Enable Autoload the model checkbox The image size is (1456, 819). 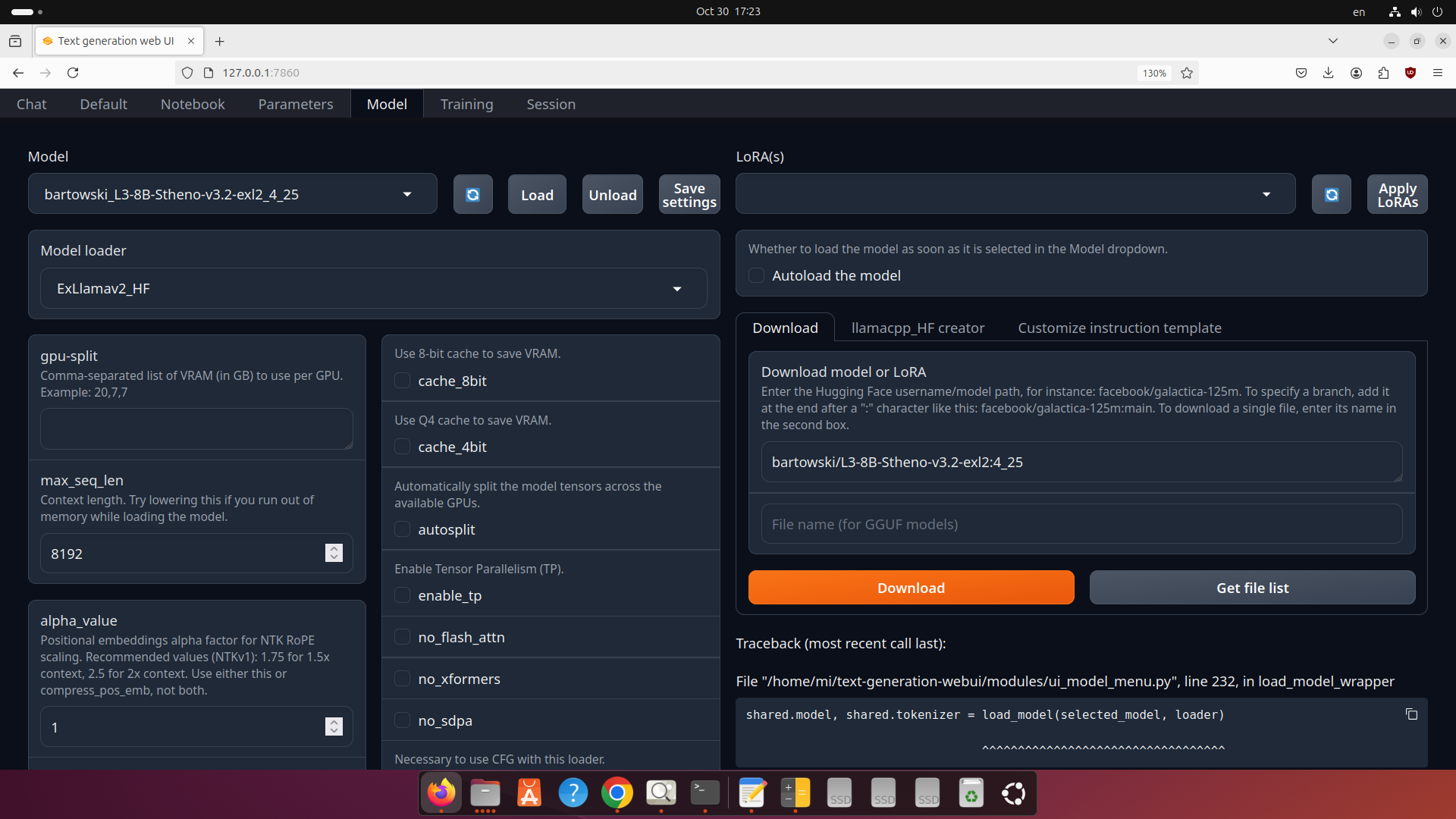click(x=756, y=275)
